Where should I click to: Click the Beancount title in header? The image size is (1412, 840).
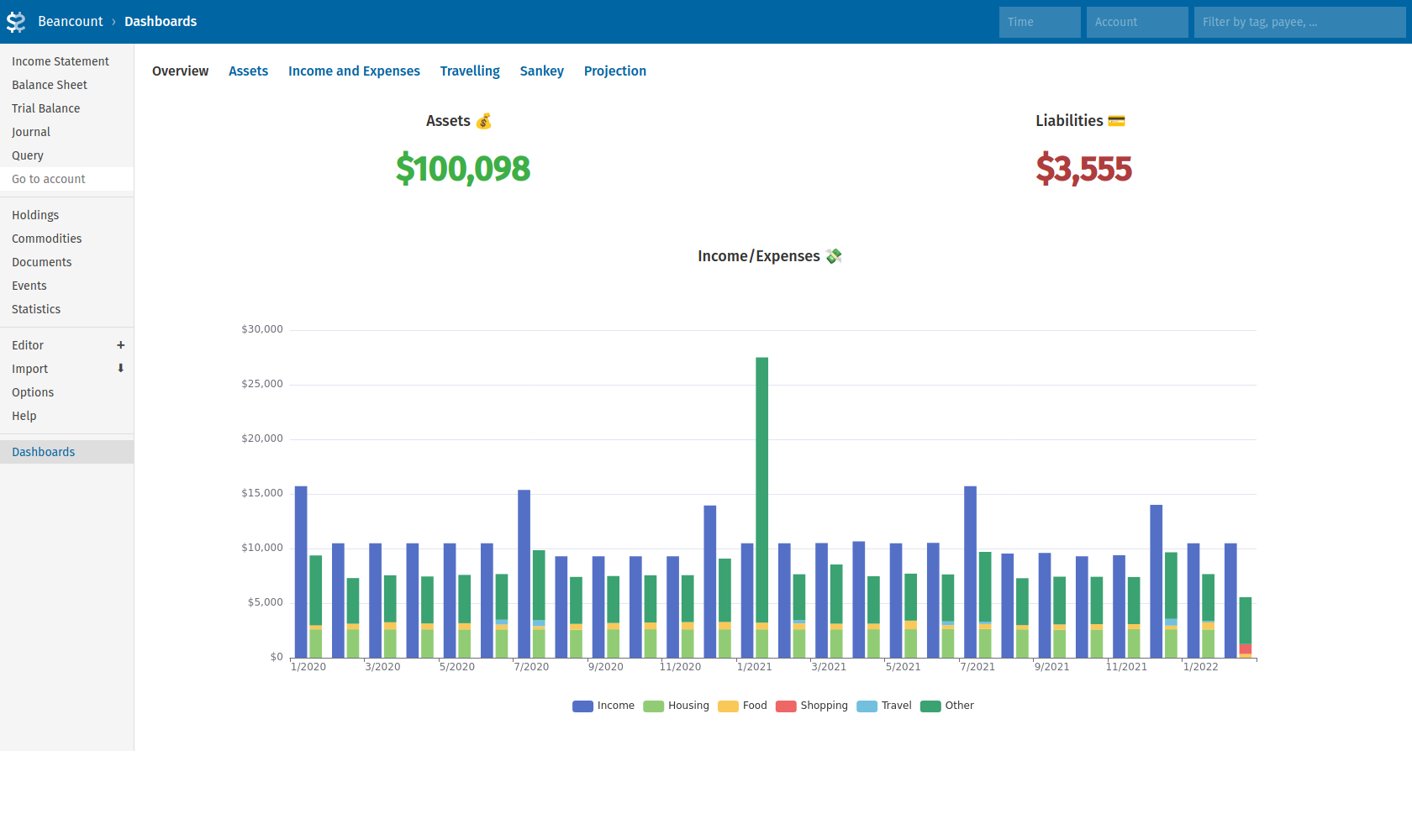click(71, 22)
